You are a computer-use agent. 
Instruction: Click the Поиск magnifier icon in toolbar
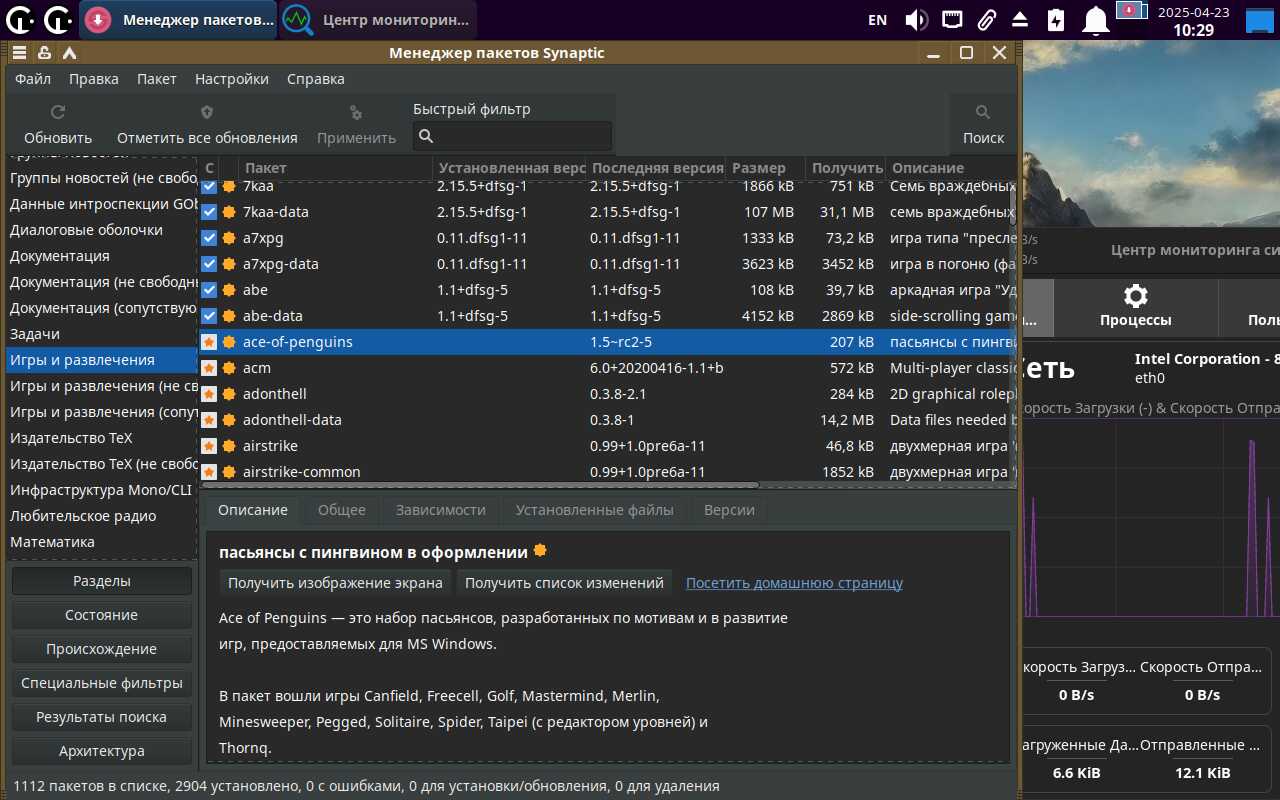point(983,113)
